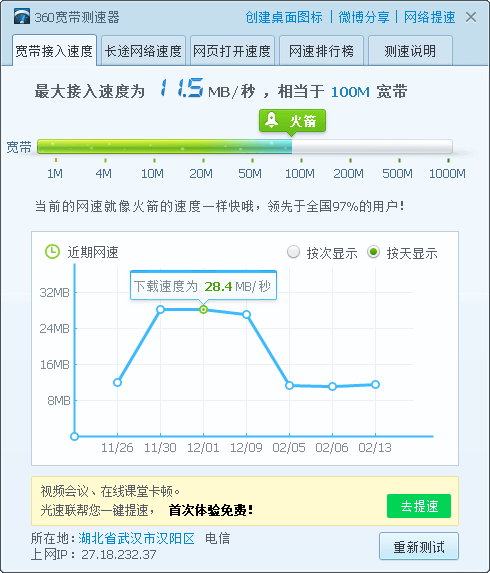Click the 02/13 data point on chart
Viewport: 490px width, 573px height.
(x=376, y=384)
